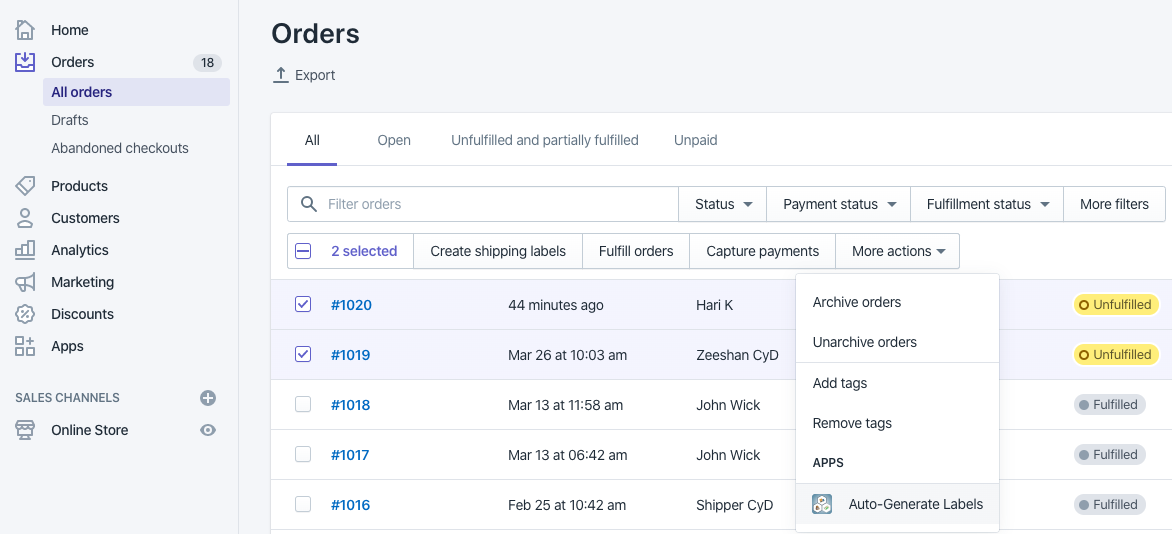This screenshot has width=1172, height=534.
Task: Check the order #1016 checkbox
Action: click(x=303, y=505)
